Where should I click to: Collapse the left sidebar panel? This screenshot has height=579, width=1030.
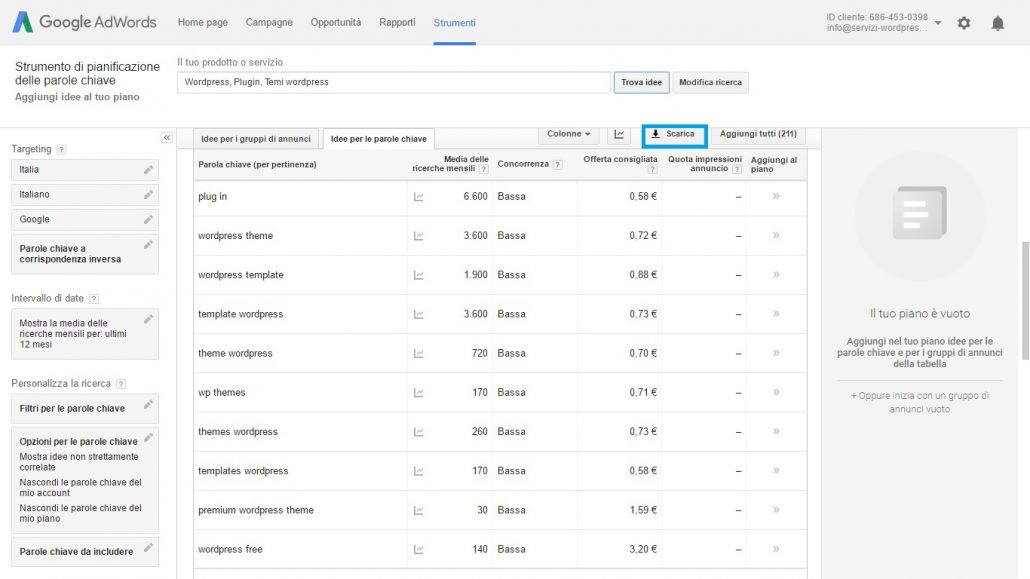(x=167, y=137)
